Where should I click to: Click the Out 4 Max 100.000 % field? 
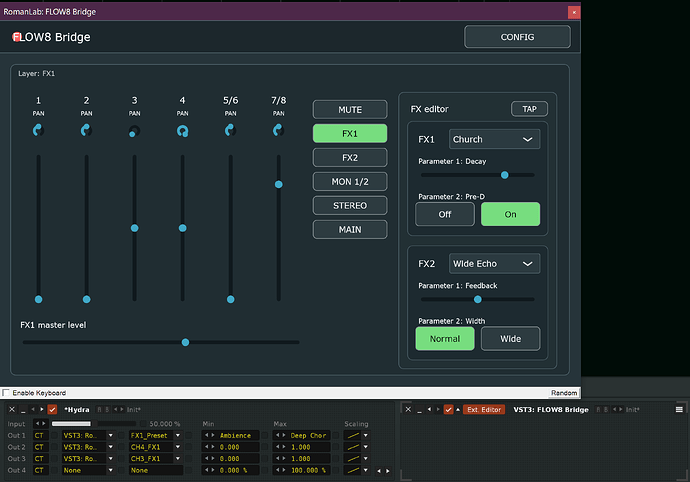pos(301,470)
